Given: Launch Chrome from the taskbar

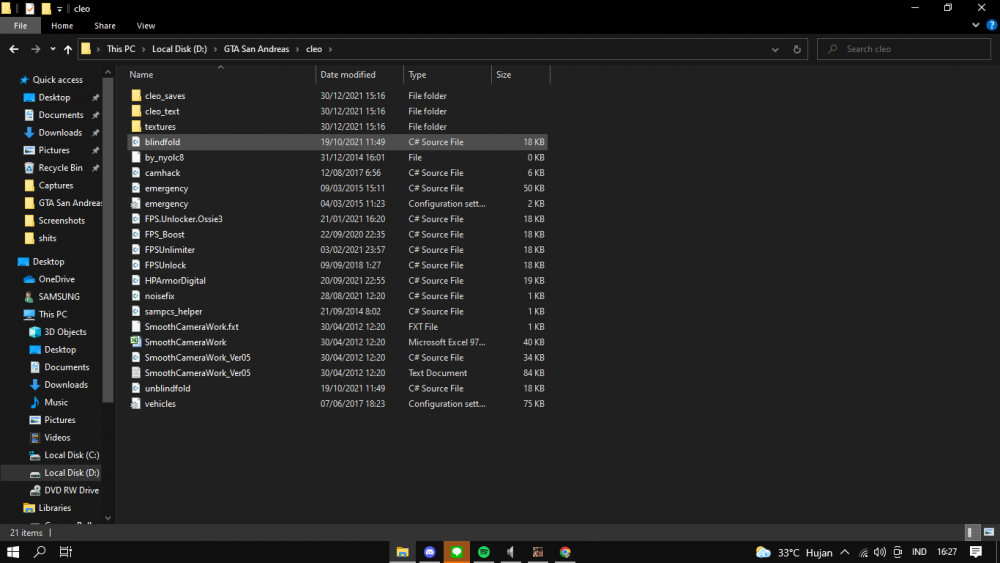Looking at the screenshot, I should tap(565, 552).
